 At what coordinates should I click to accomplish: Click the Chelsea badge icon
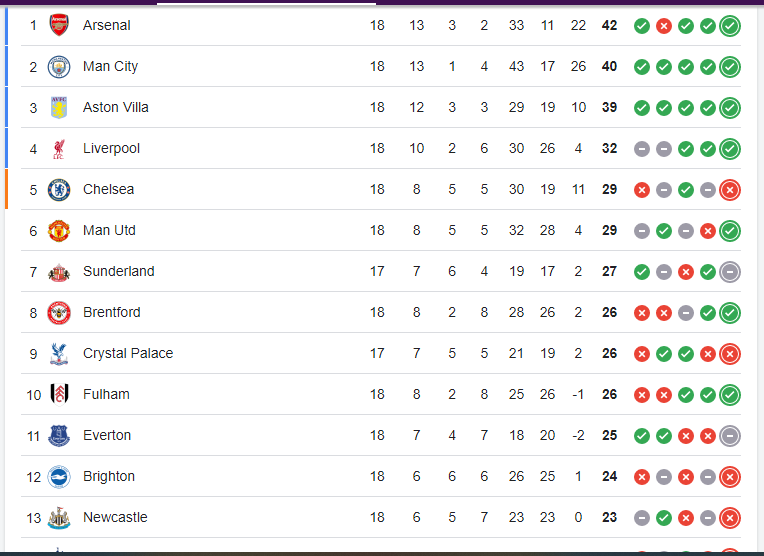tap(60, 189)
